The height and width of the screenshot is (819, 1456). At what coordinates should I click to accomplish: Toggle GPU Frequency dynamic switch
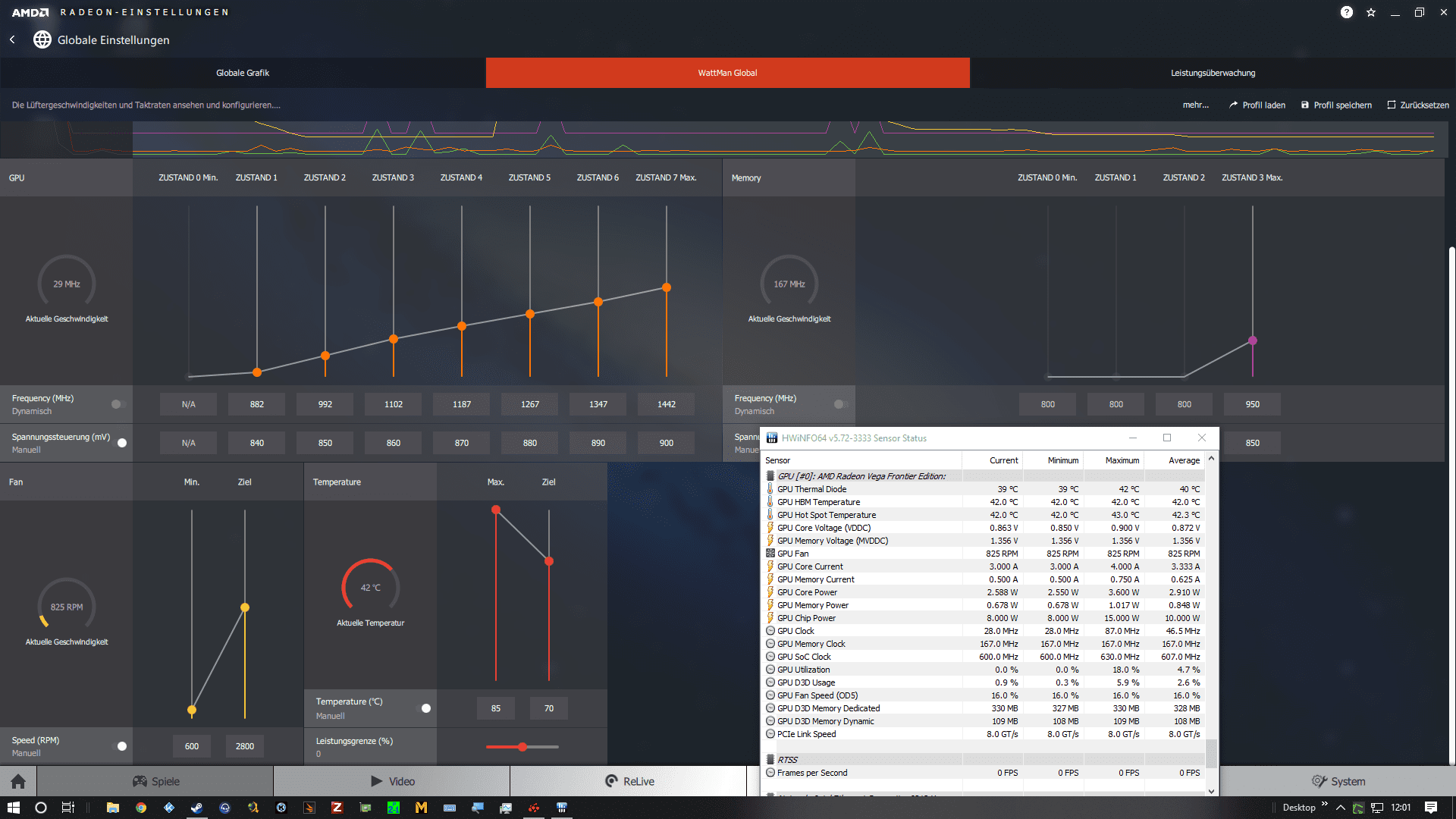pyautogui.click(x=118, y=404)
